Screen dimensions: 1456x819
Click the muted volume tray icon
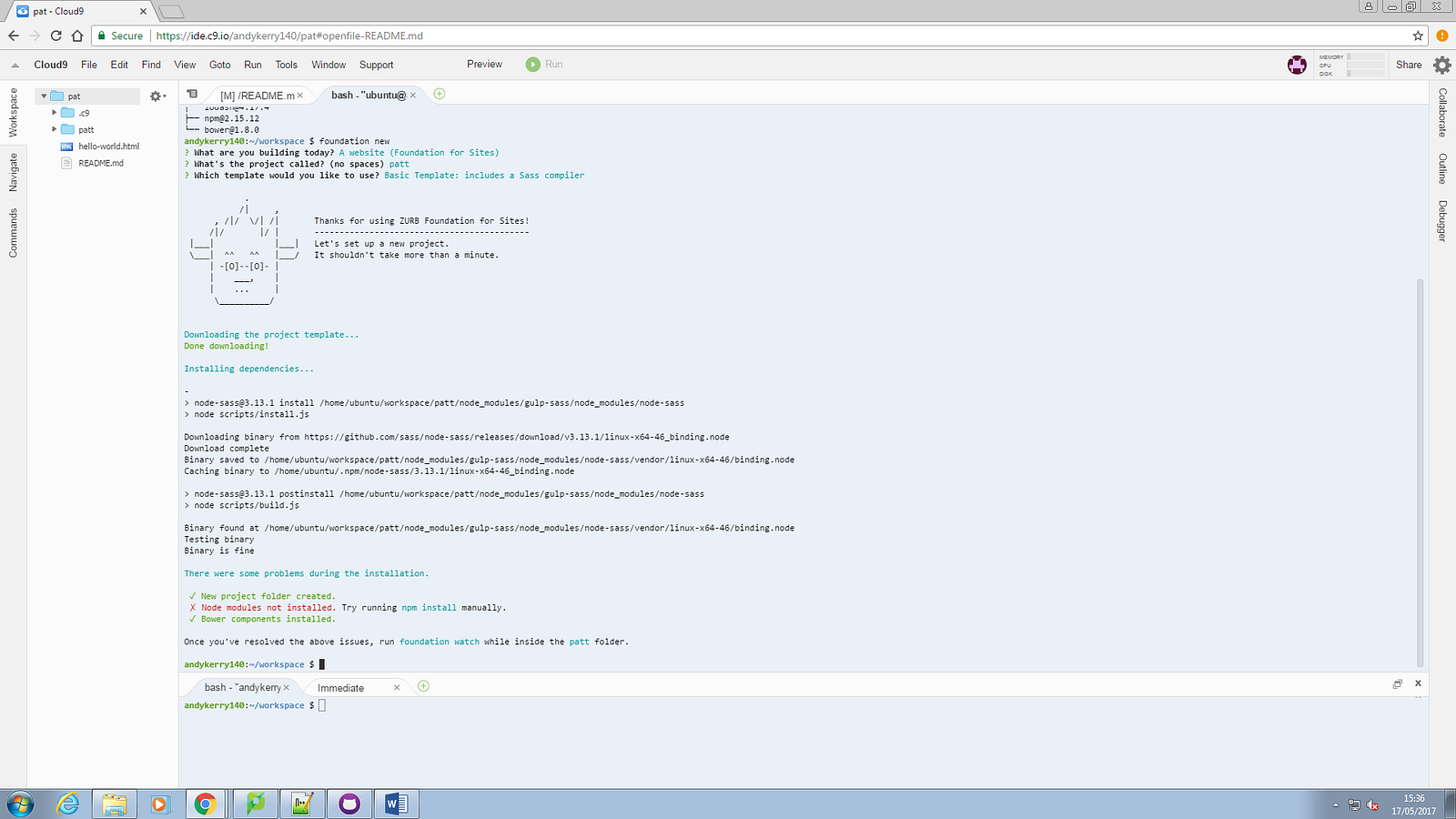tap(1372, 805)
